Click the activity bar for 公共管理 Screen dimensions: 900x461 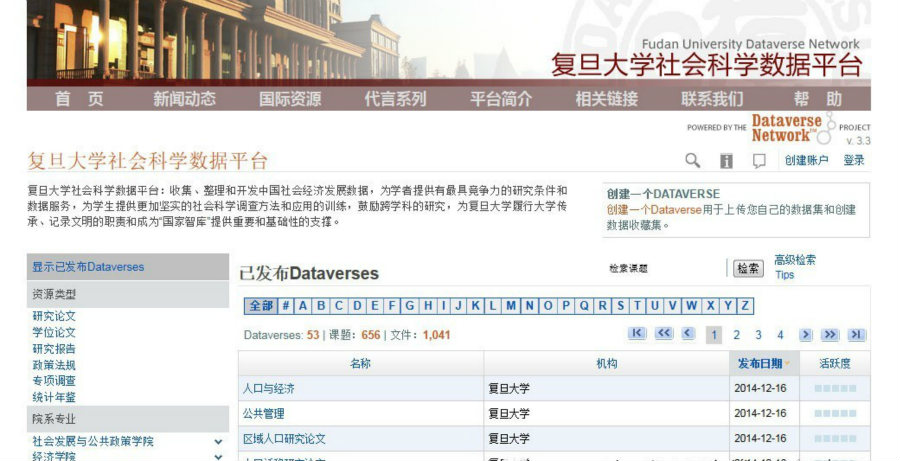point(835,413)
